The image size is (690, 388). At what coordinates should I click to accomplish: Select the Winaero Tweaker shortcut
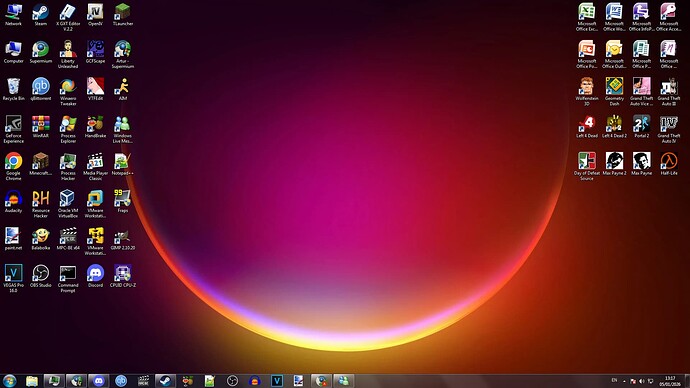pos(68,92)
